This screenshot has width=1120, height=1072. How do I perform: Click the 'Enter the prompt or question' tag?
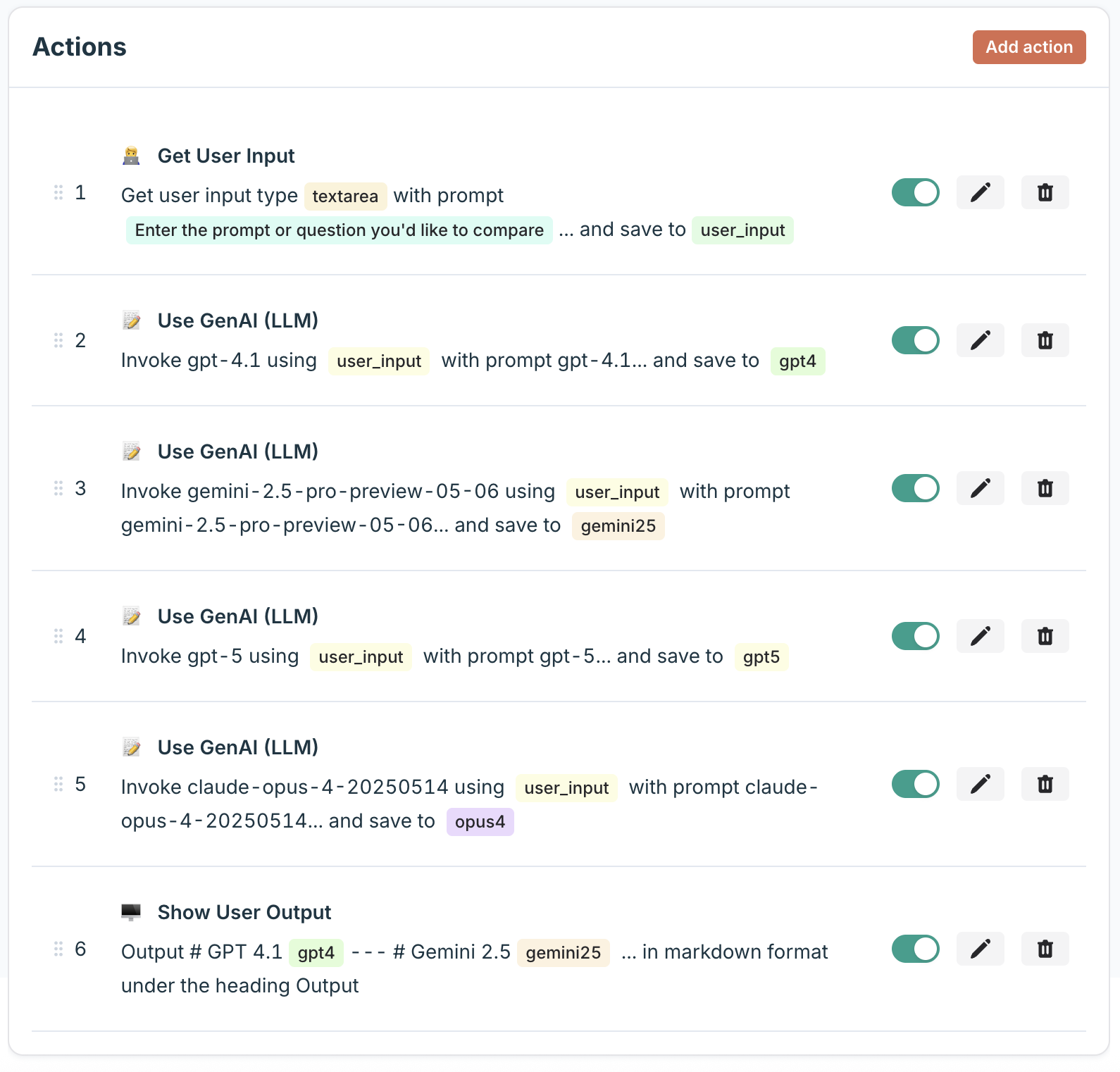tap(340, 230)
